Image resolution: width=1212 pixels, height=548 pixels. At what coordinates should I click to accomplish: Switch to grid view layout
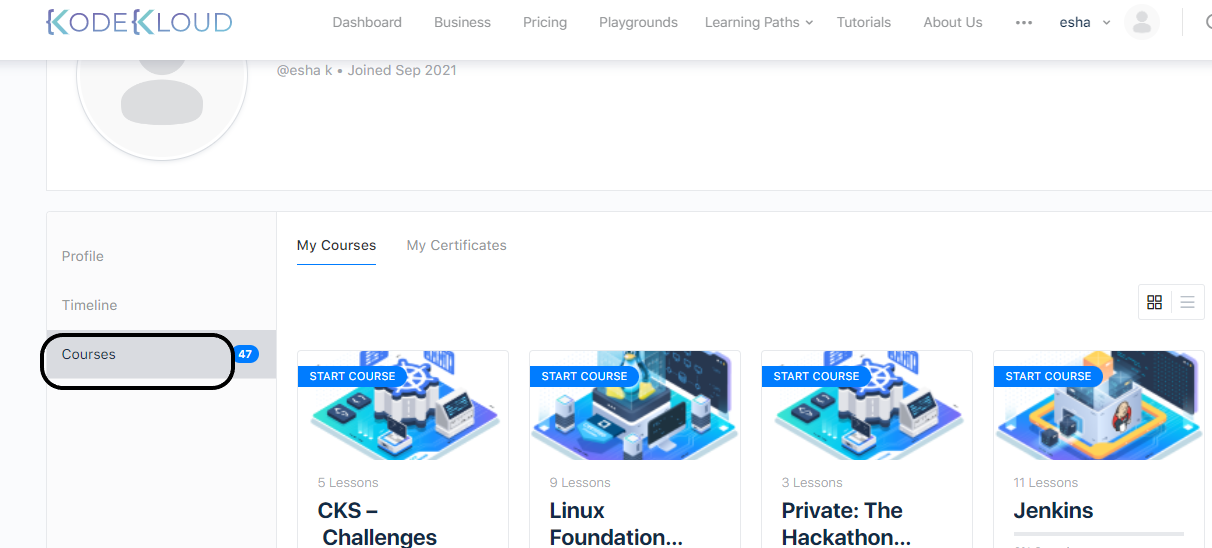point(1155,302)
